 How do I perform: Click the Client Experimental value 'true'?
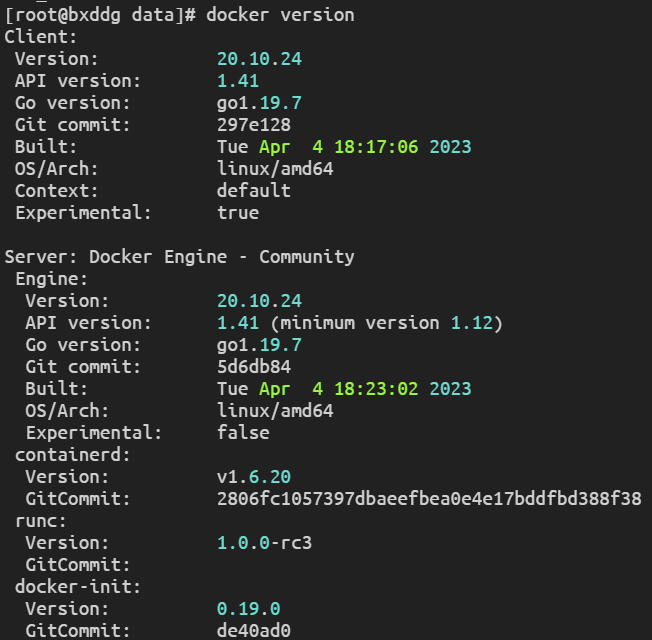(238, 212)
